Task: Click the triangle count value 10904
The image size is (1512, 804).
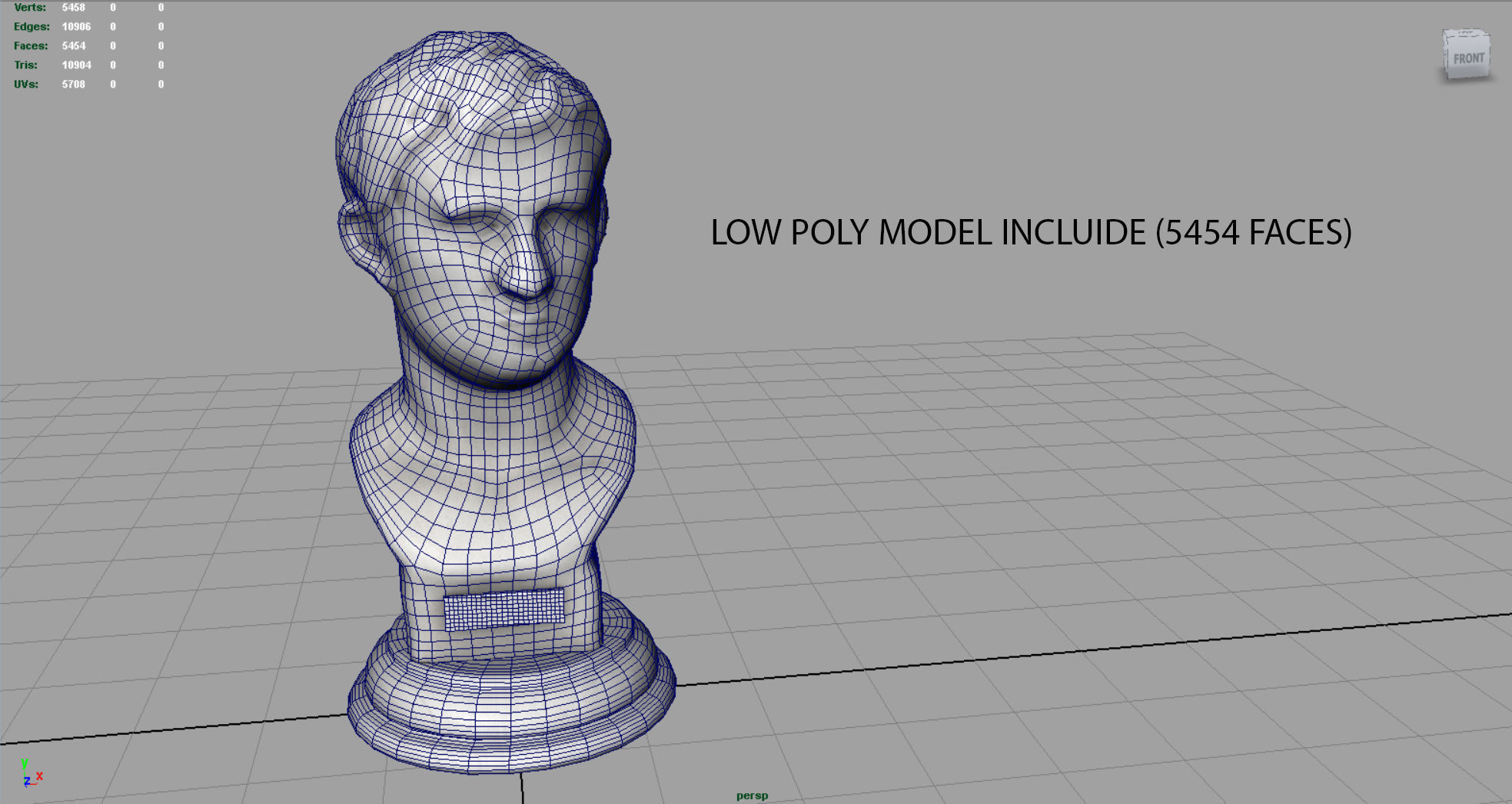Action: click(76, 65)
